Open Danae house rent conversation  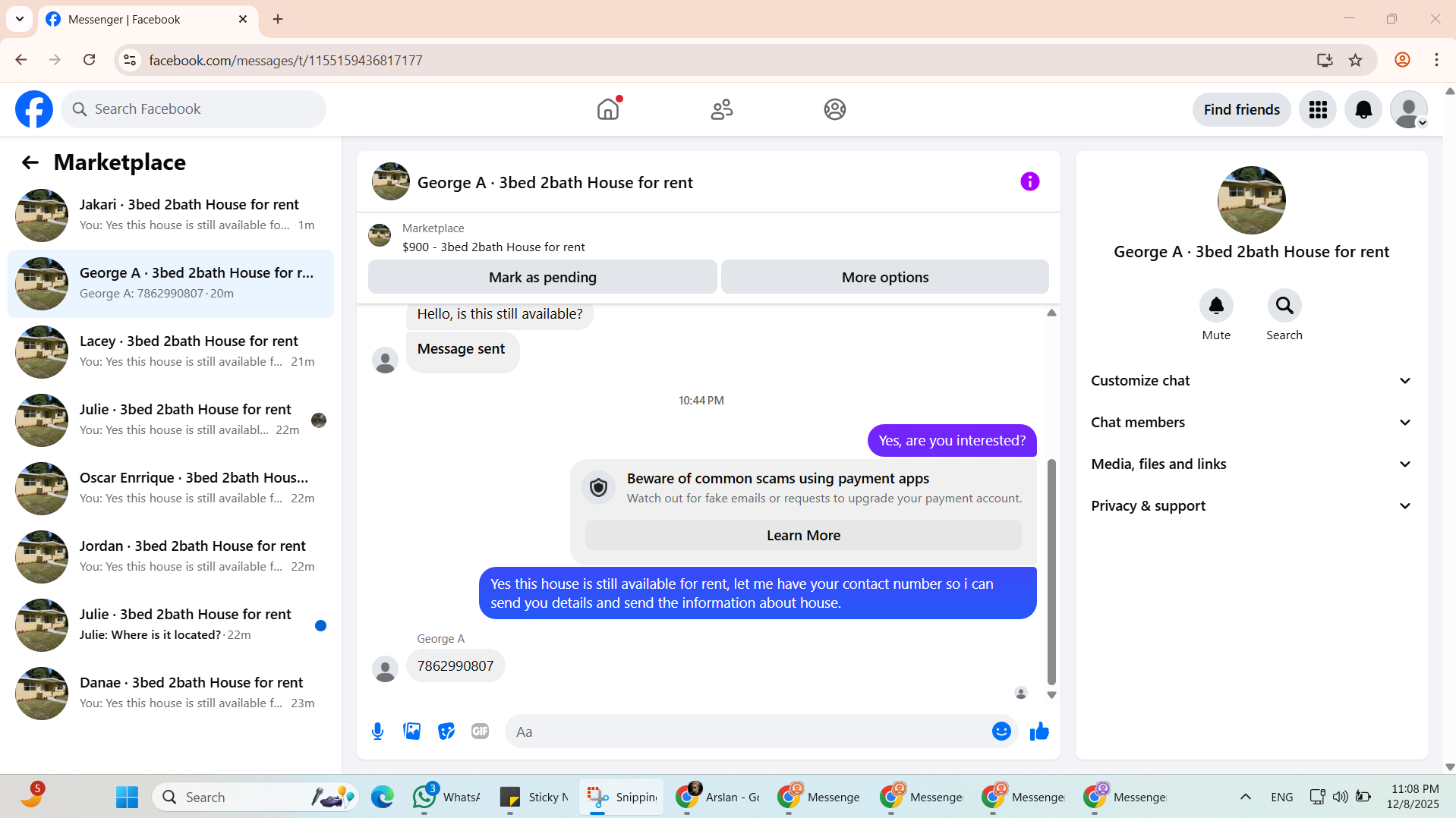click(x=171, y=694)
